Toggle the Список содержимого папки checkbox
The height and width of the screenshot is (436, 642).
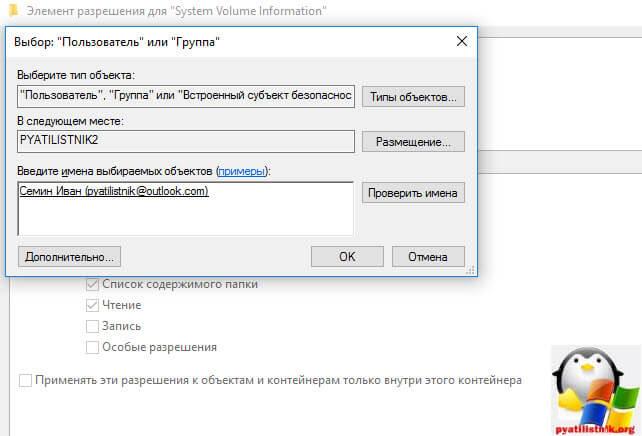[93, 284]
